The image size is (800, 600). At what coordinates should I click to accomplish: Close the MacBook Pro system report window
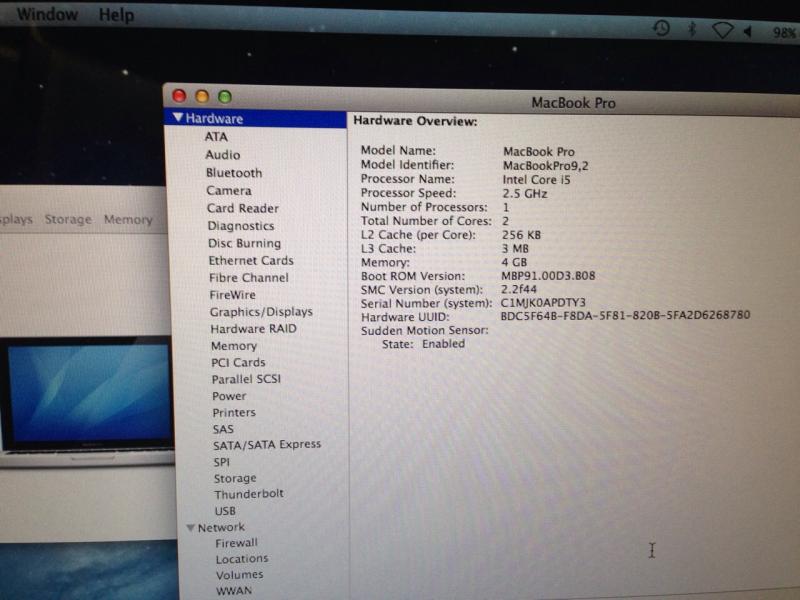coord(179,95)
